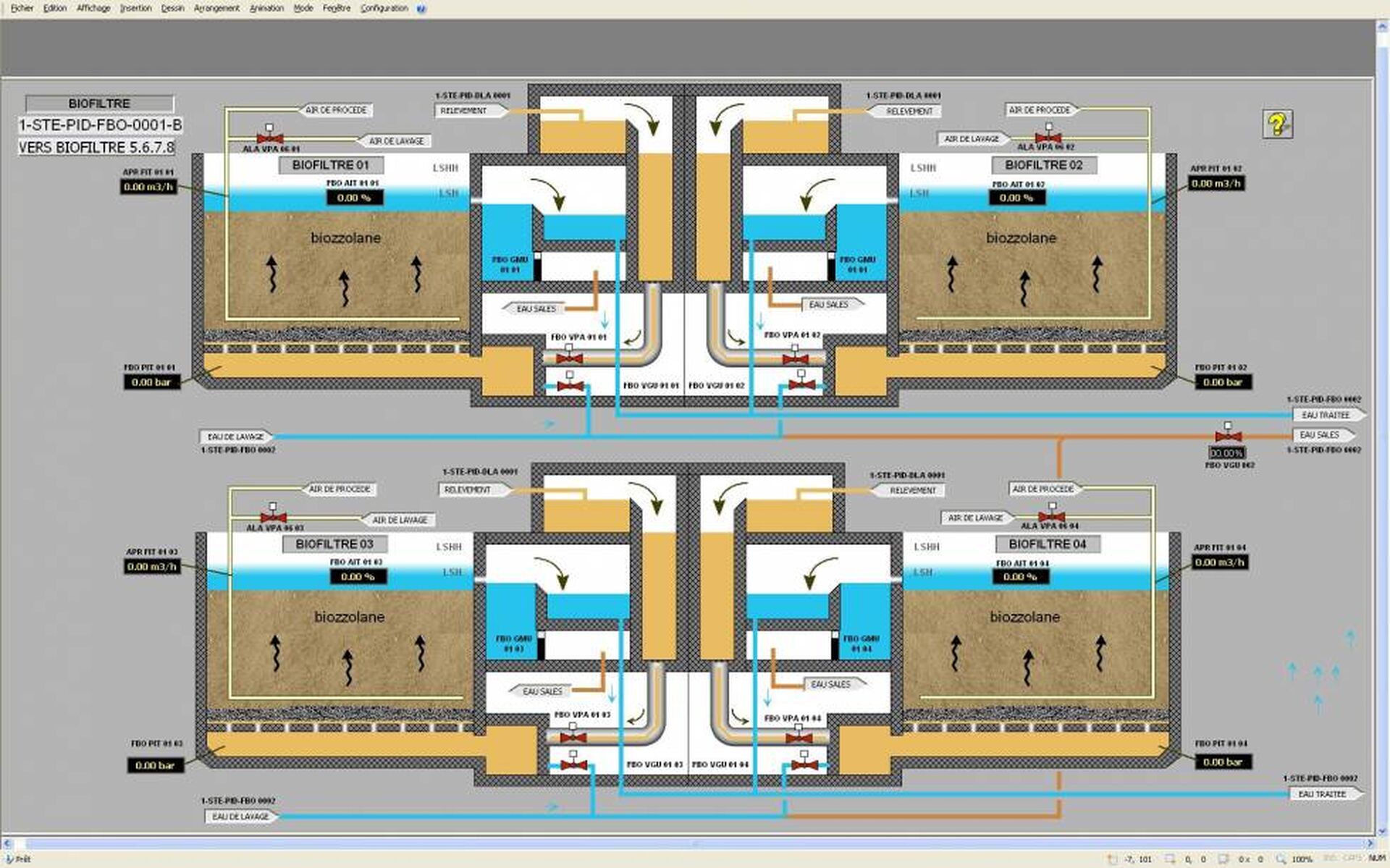
Task: Click the BIOFILTRE 04 label button
Action: (x=1048, y=544)
